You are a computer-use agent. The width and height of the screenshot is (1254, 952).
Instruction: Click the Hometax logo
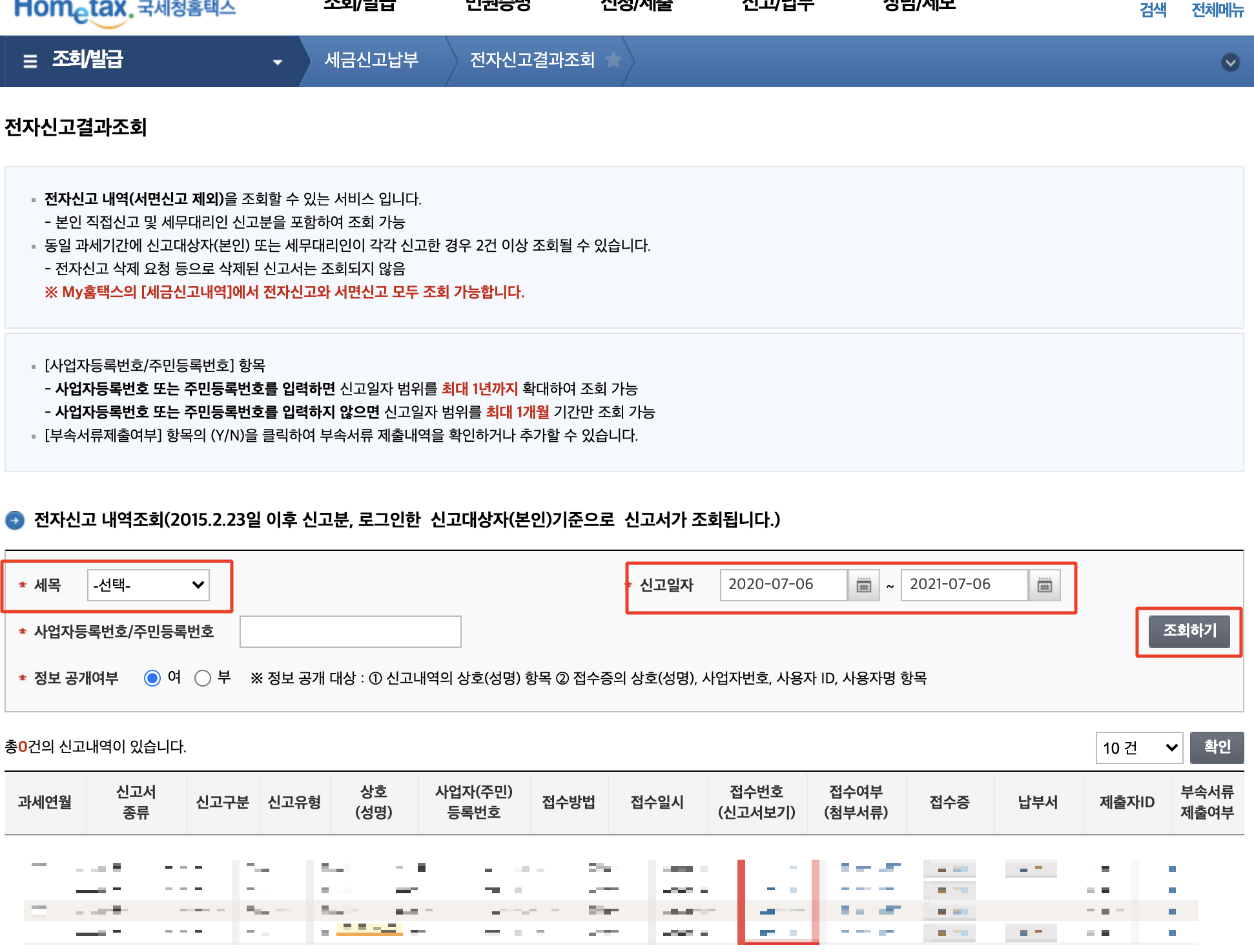pyautogui.click(x=71, y=10)
